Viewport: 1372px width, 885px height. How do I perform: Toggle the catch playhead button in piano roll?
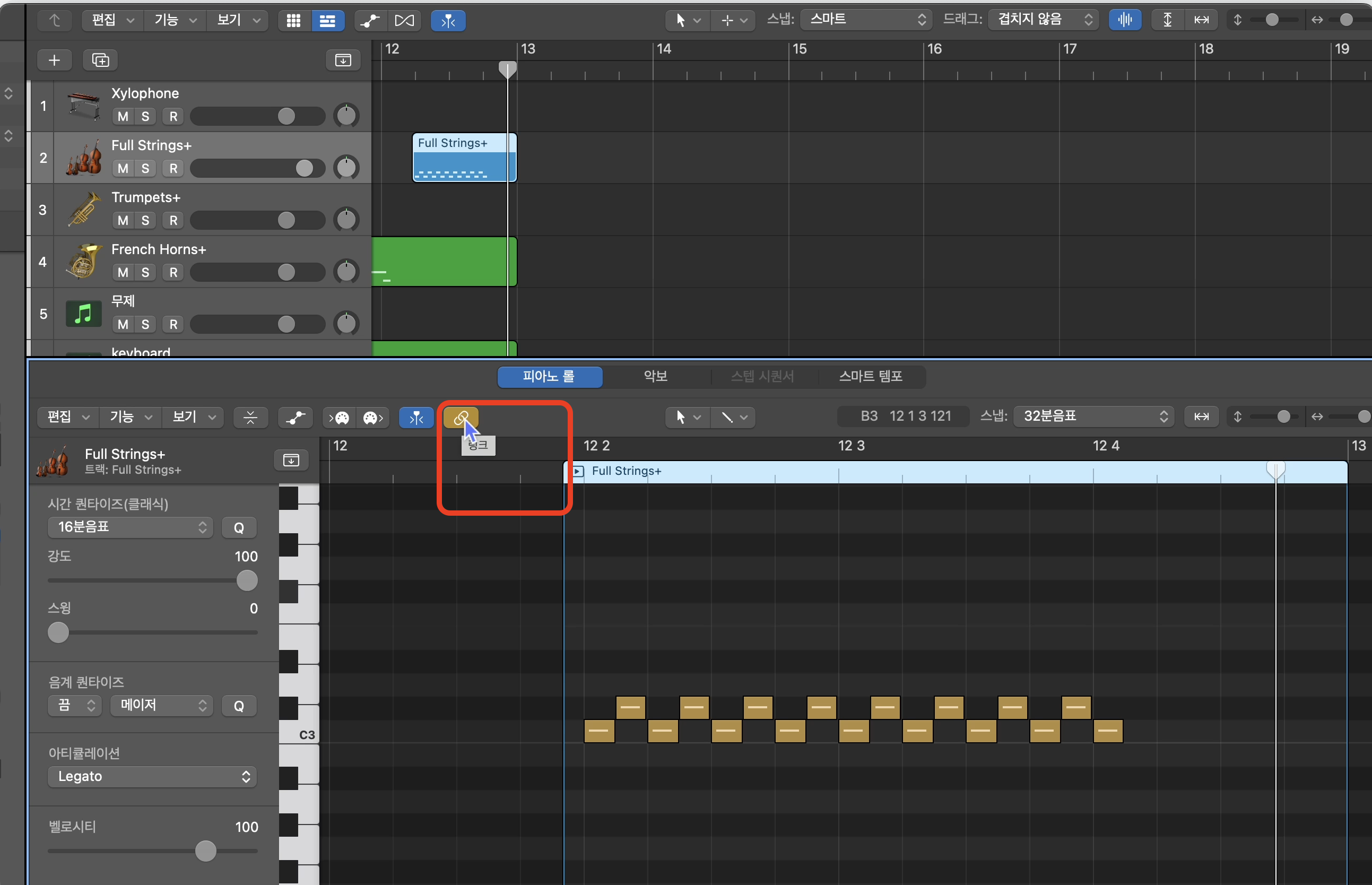416,417
